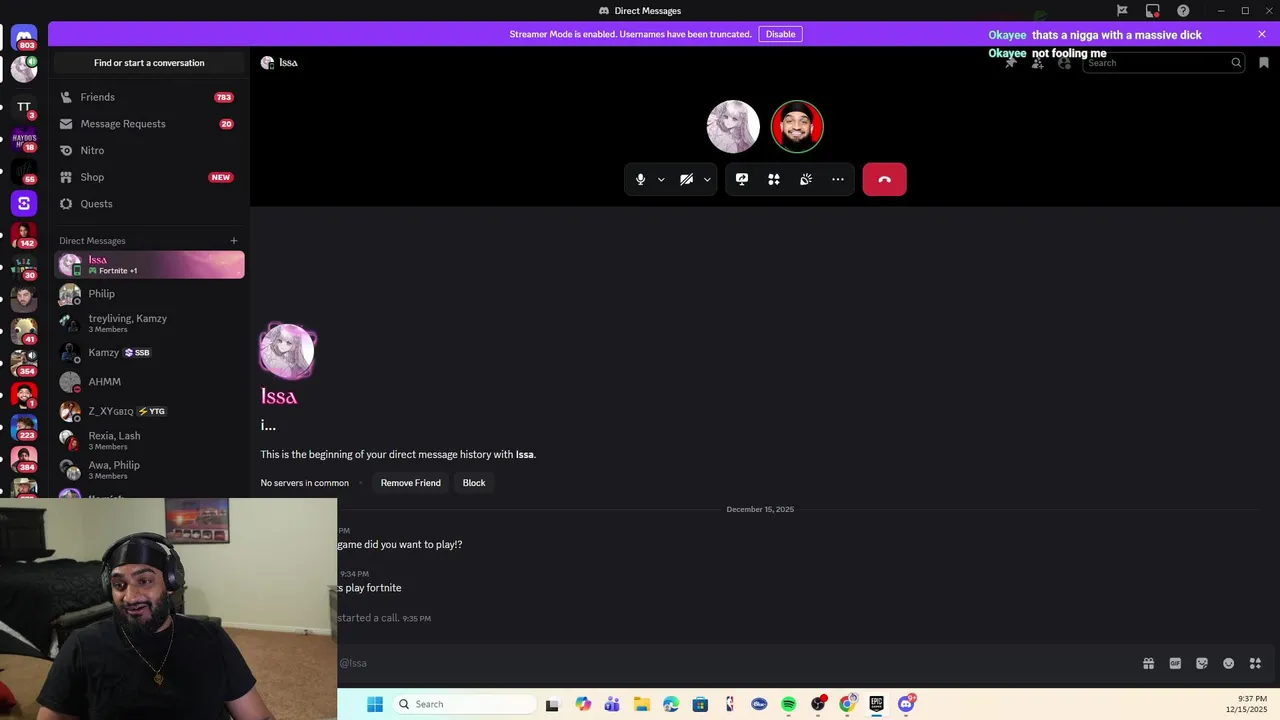
Task: Open the soundboard icon
Action: click(806, 179)
